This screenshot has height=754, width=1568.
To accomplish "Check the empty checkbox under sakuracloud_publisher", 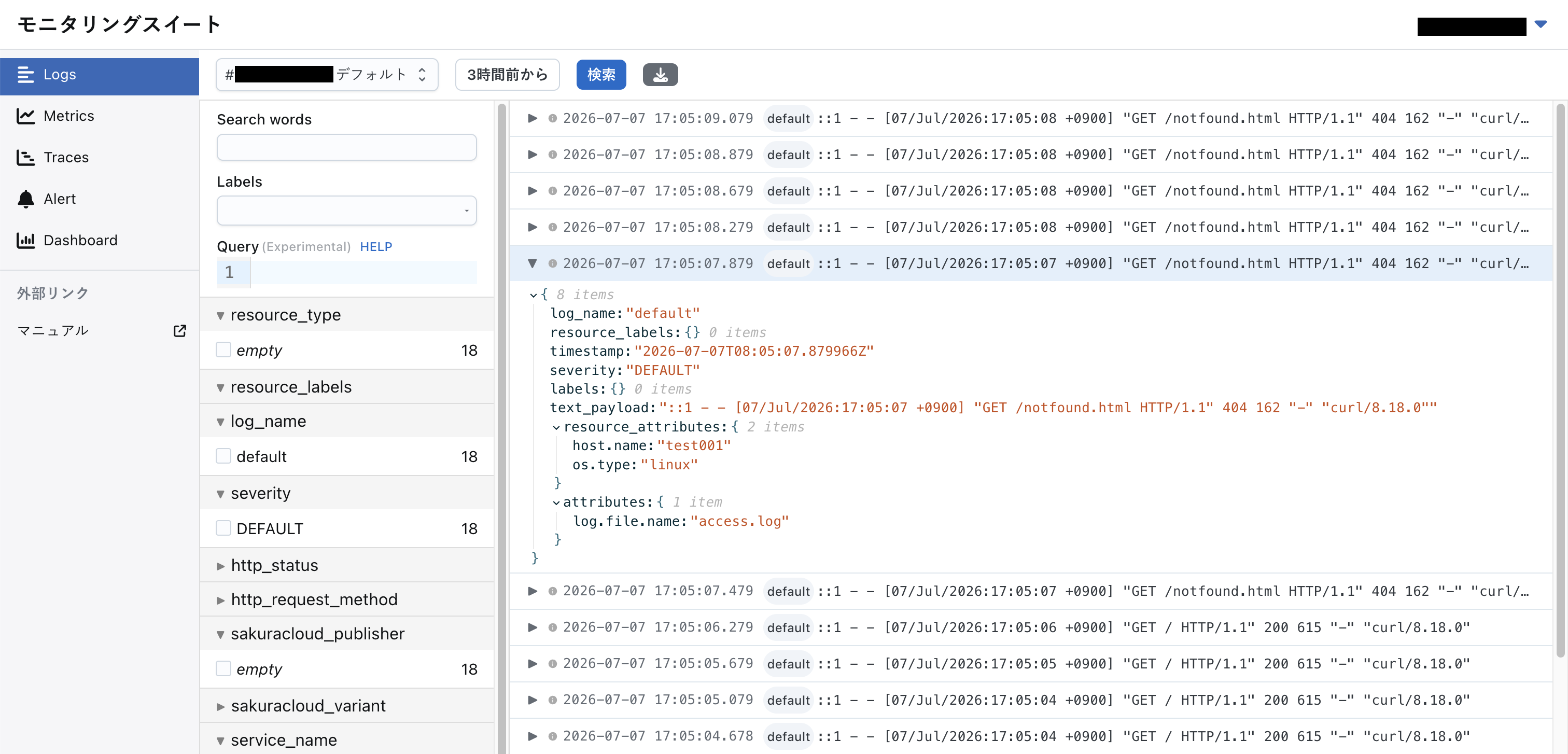I will pos(223,668).
